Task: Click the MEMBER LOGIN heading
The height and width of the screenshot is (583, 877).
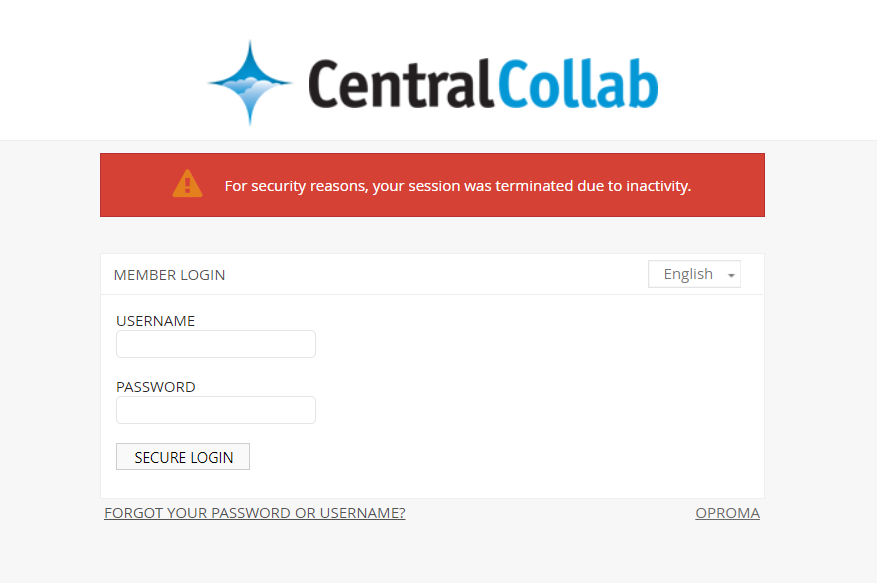Action: (x=170, y=275)
